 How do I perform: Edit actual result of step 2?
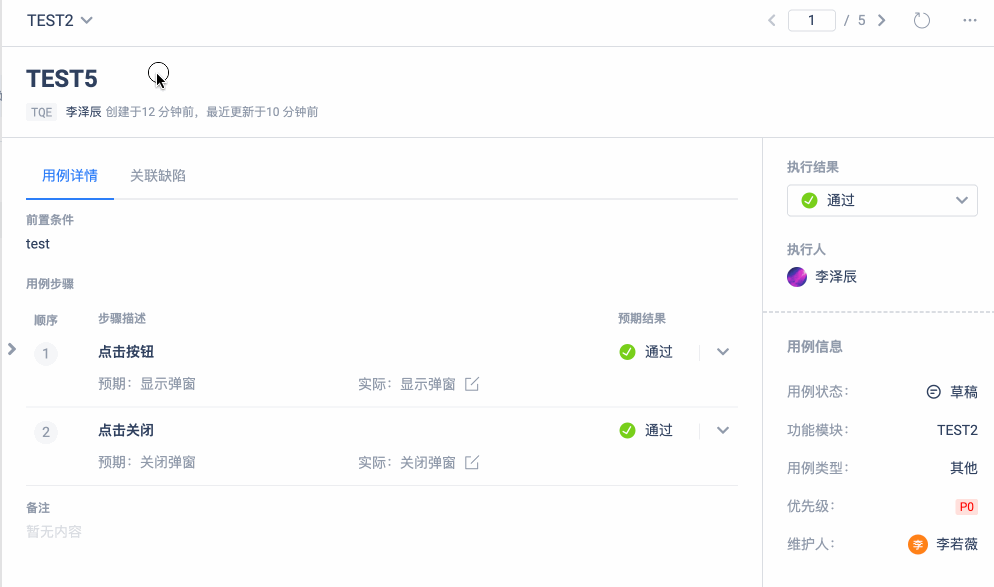472,463
